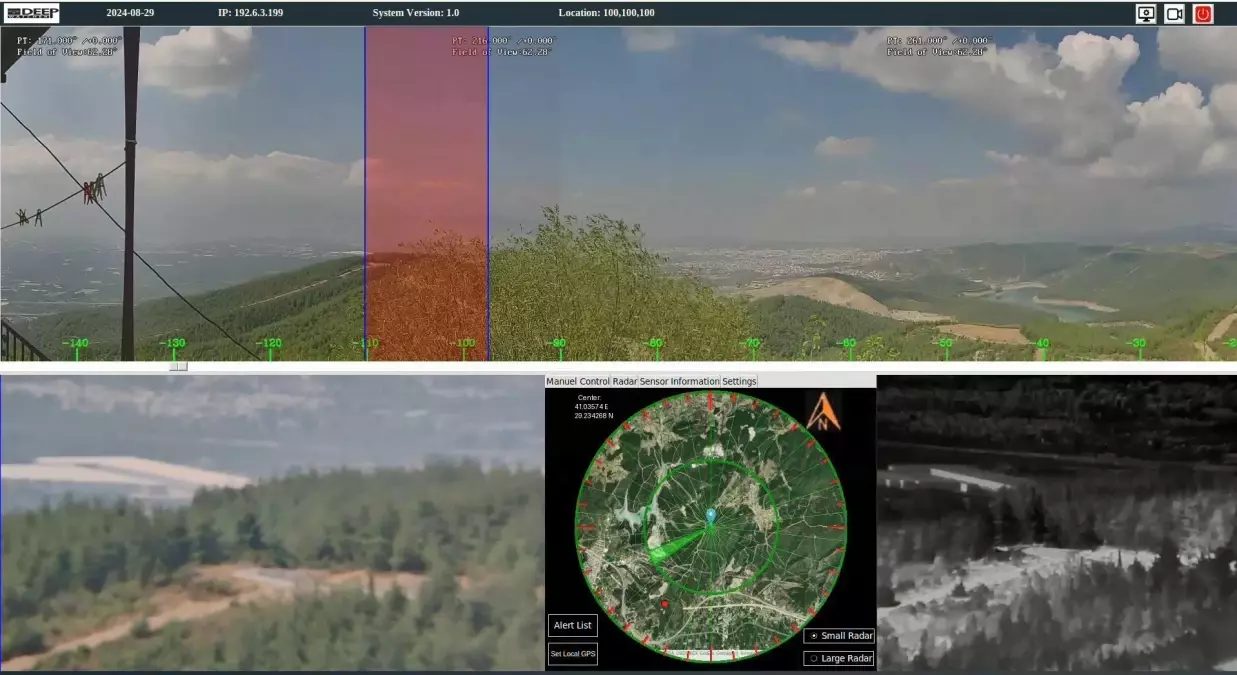Viewport: 1237px width, 675px height.
Task: Click the red target marker on radar map
Action: (x=665, y=604)
